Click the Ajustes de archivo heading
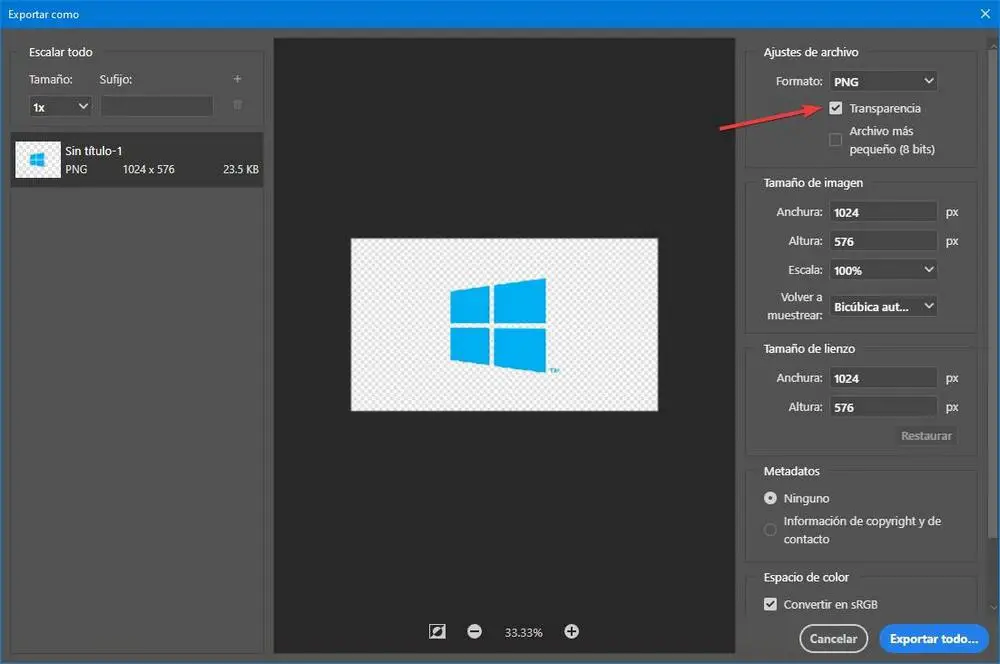 pos(811,52)
